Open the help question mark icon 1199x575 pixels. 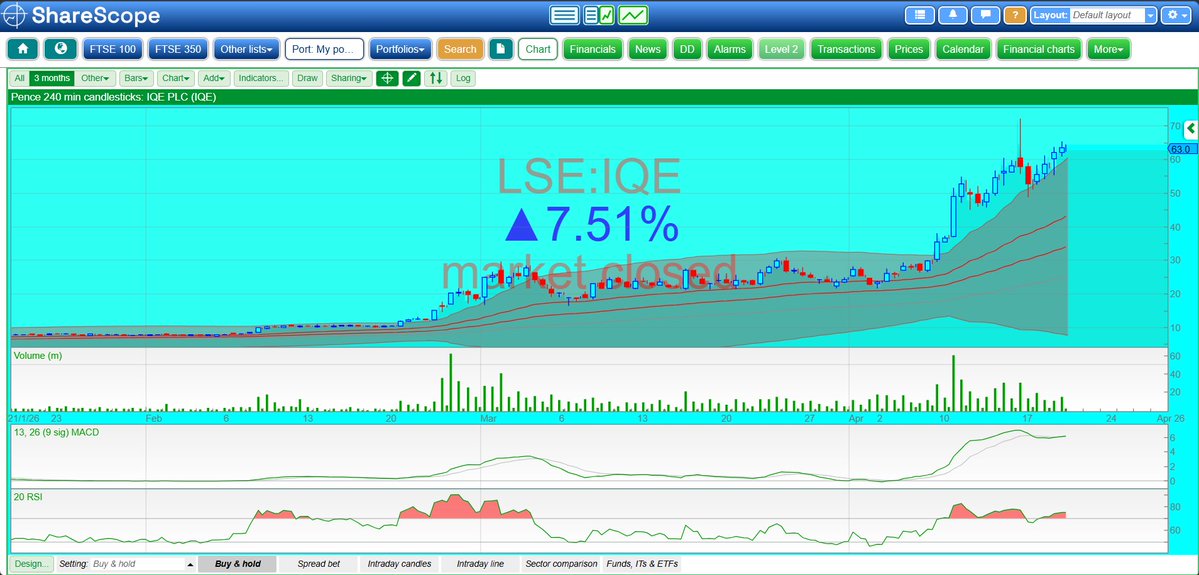tap(1015, 15)
